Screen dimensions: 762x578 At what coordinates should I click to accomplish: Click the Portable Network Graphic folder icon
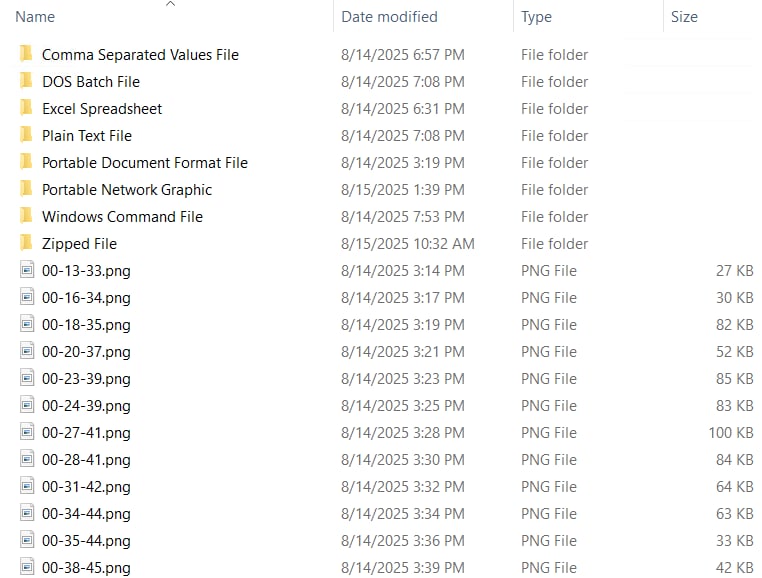pos(26,189)
